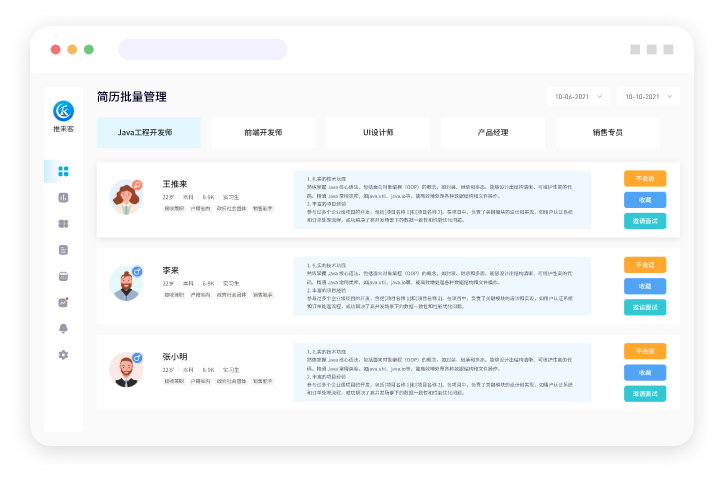Viewport: 724px width, 480px height.
Task: Click the male gender badge on 张小明 avatar
Action: [x=137, y=358]
